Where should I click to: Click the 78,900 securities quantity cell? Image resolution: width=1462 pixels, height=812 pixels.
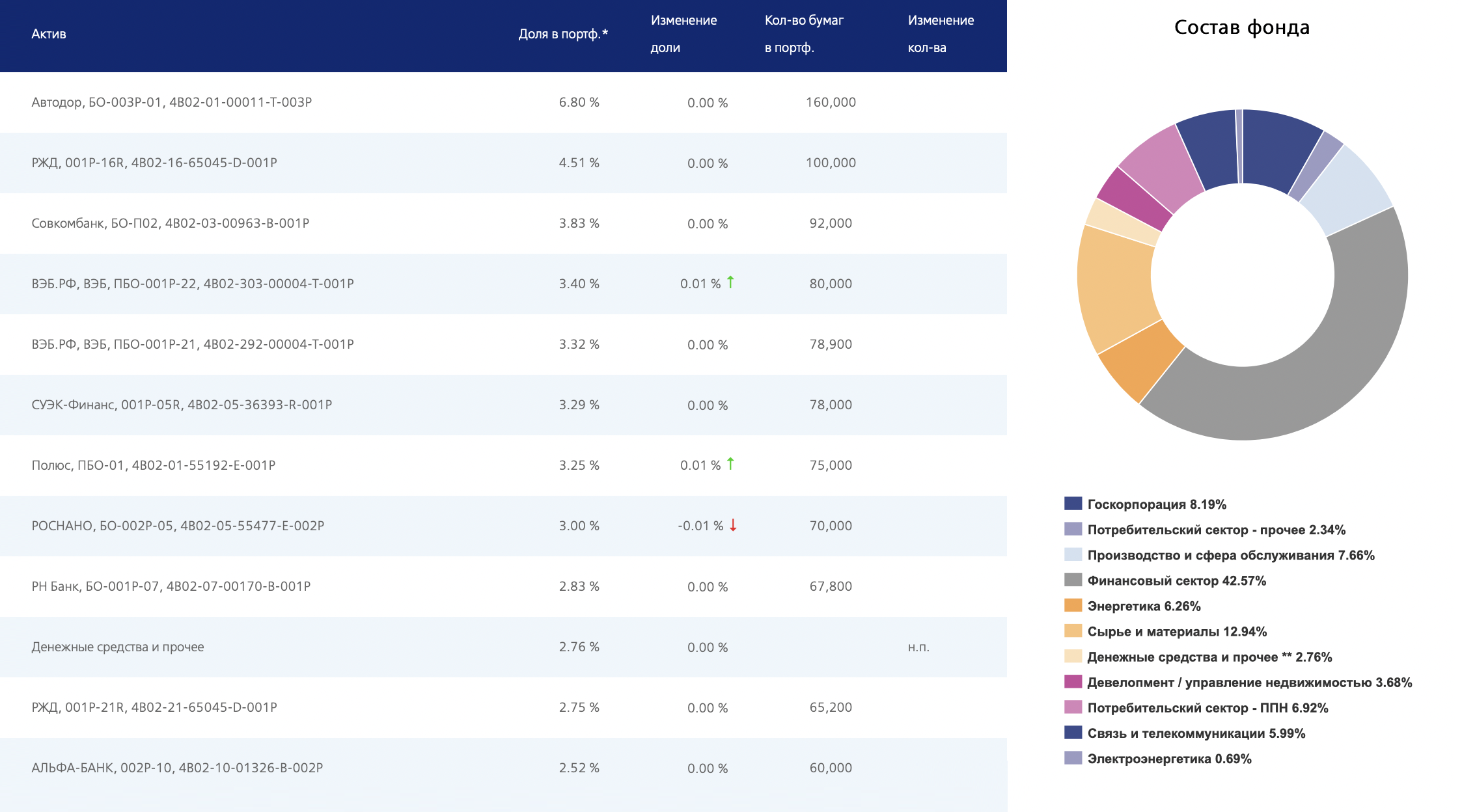pos(831,344)
